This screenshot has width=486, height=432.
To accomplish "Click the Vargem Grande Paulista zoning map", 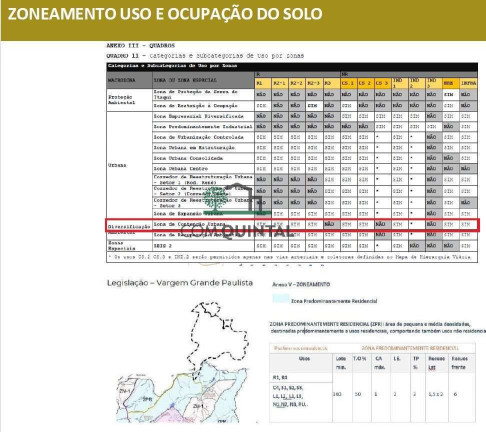I will 182,362.
